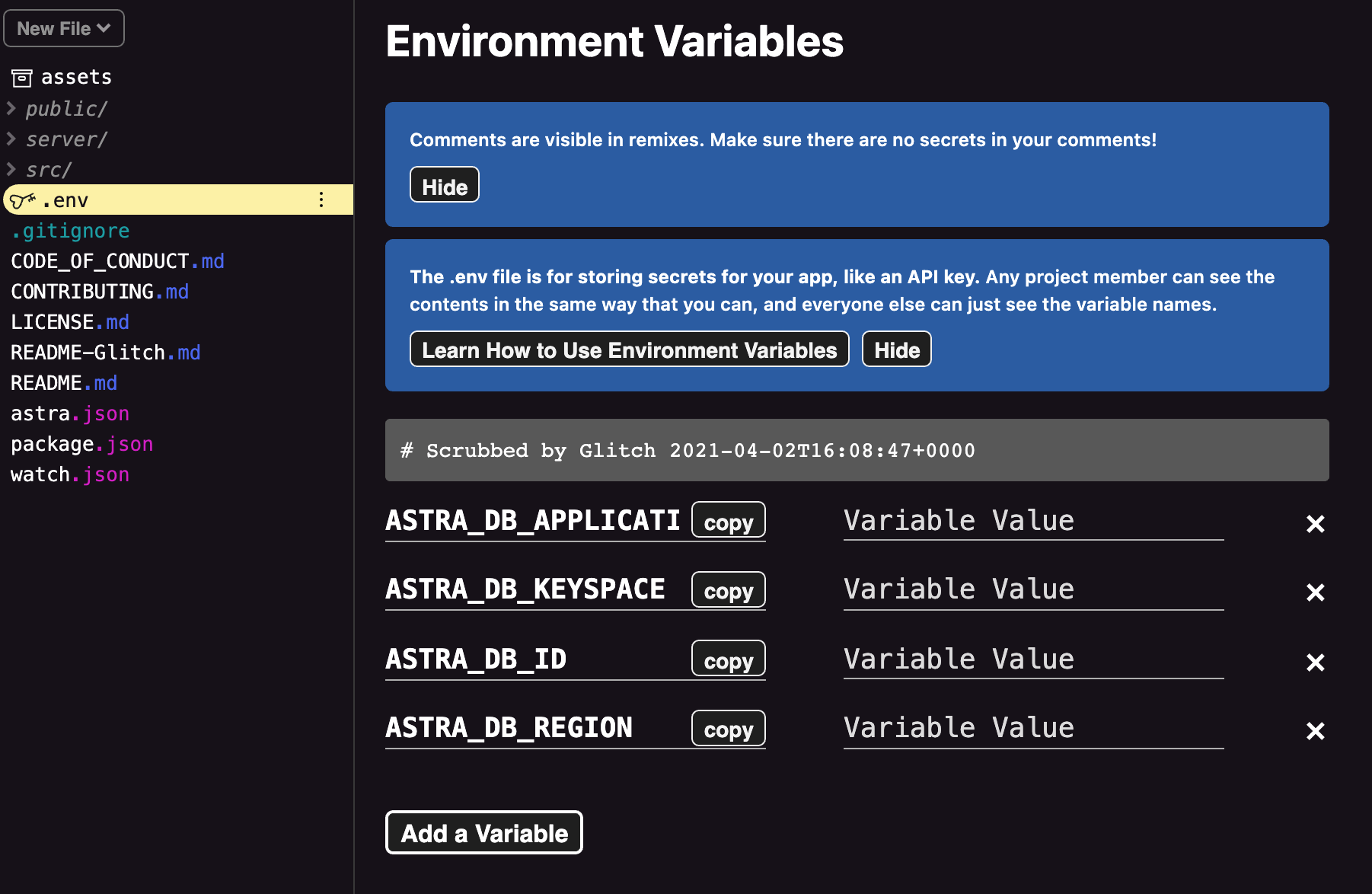1372x894 pixels.
Task: Click the key icon beside .env
Action: coord(22,200)
